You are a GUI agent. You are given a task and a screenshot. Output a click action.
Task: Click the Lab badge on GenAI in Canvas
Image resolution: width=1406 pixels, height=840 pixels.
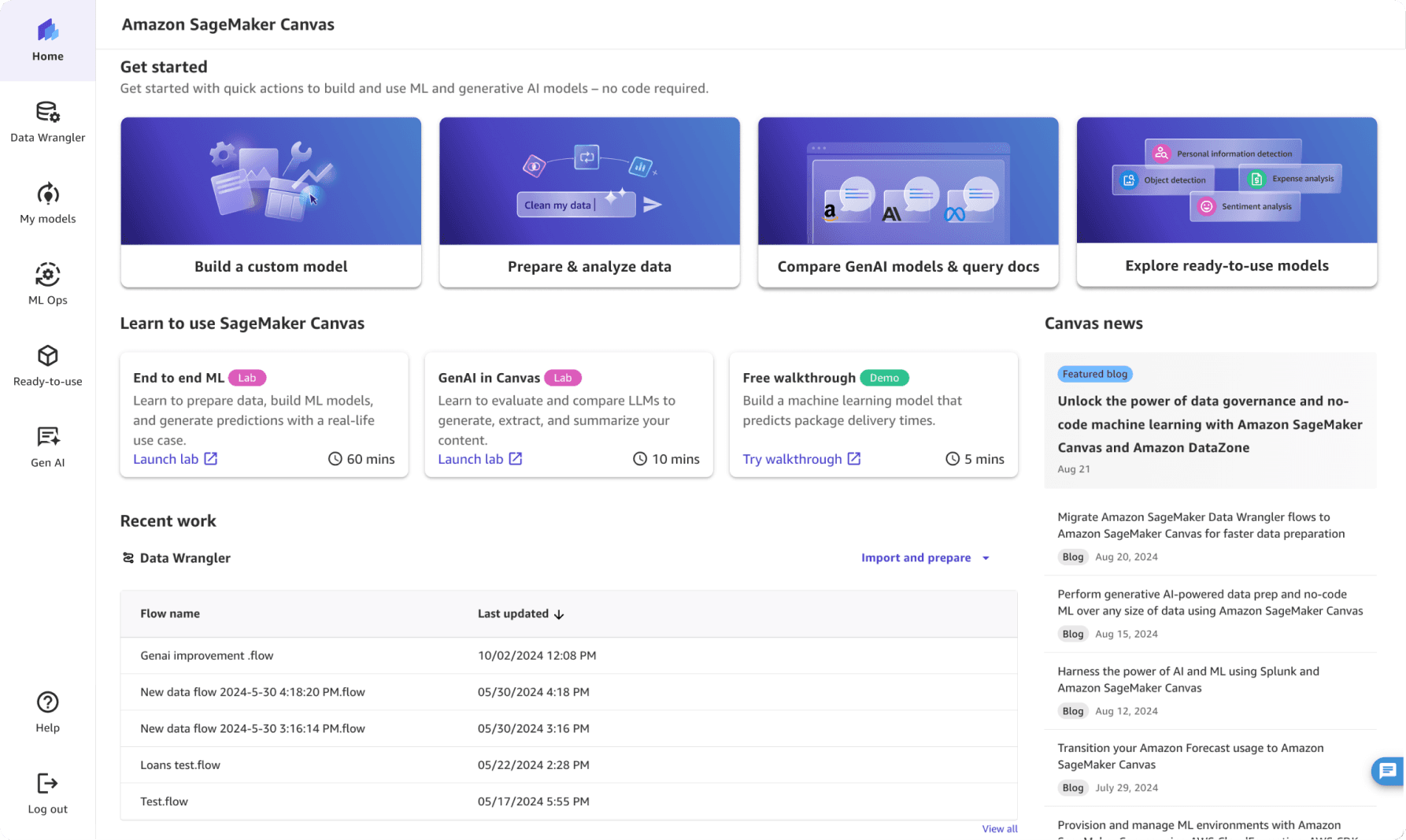563,378
